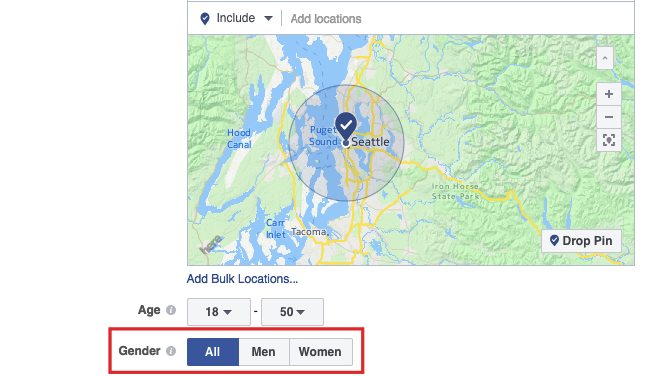Screen dimensions: 648x376
Task: Click the fit-to-pin focus map icon
Action: [608, 140]
